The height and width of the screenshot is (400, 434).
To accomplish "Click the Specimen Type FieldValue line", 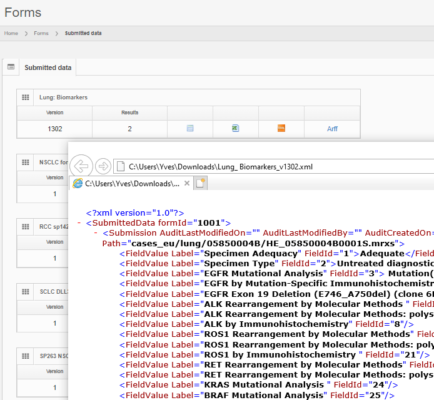I will [x=277, y=264].
